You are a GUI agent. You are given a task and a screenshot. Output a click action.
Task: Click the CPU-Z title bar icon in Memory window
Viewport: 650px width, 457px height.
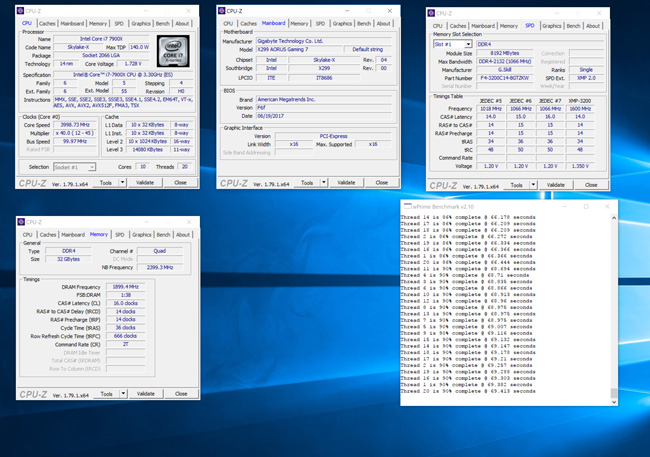click(23, 220)
